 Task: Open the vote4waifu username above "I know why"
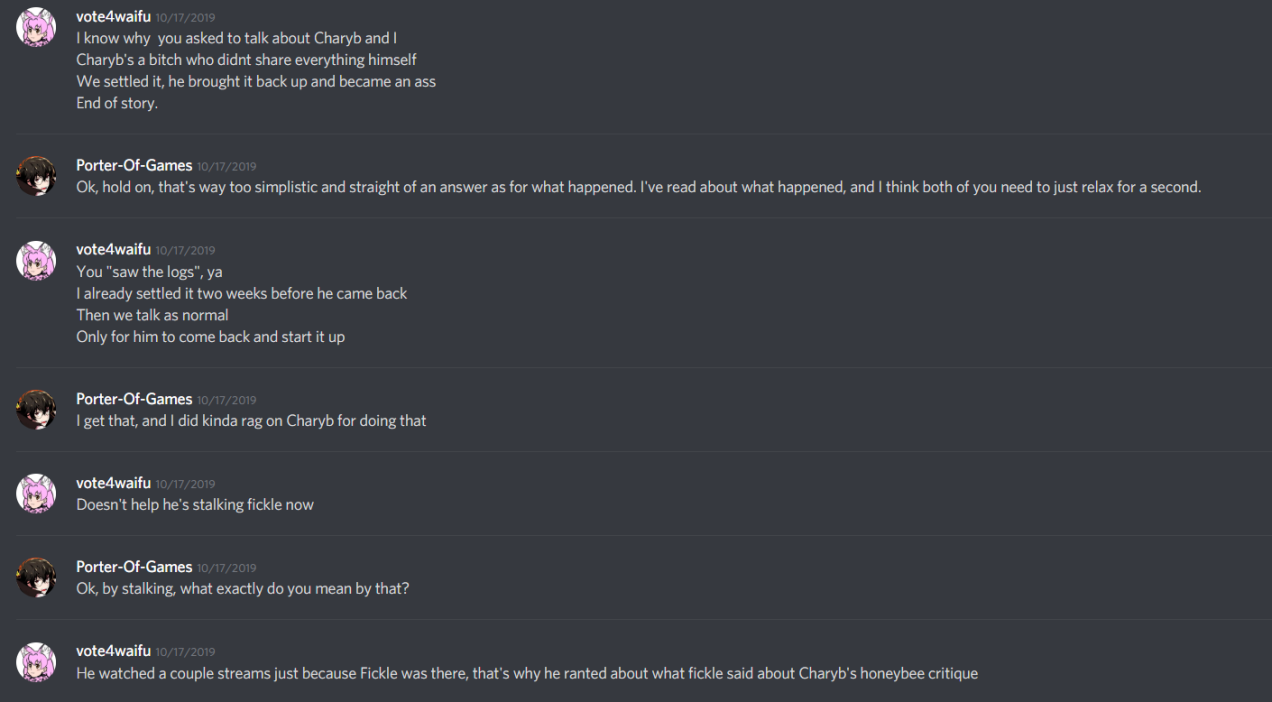pyautogui.click(x=113, y=17)
